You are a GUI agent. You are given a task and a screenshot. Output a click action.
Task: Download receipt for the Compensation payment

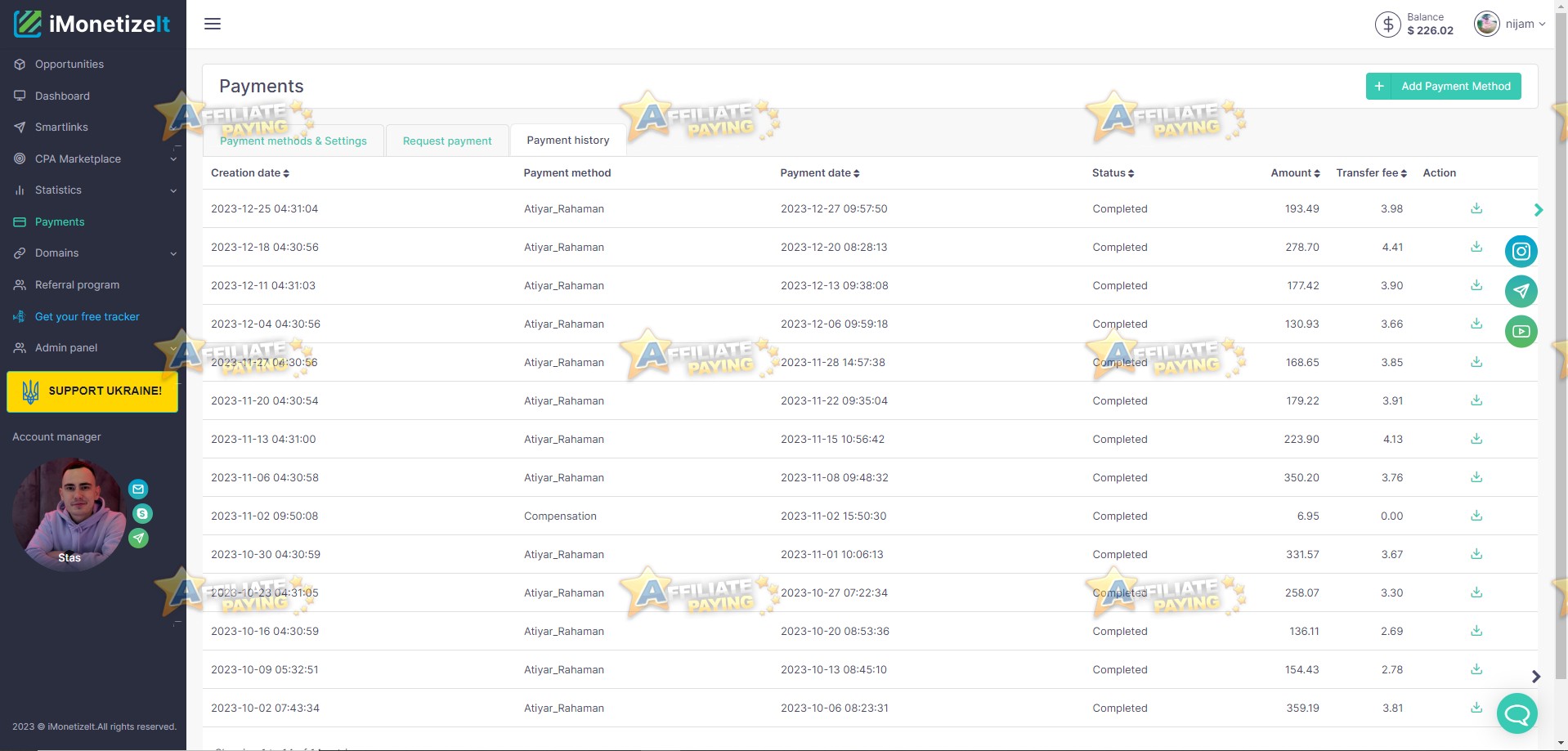coord(1476,516)
